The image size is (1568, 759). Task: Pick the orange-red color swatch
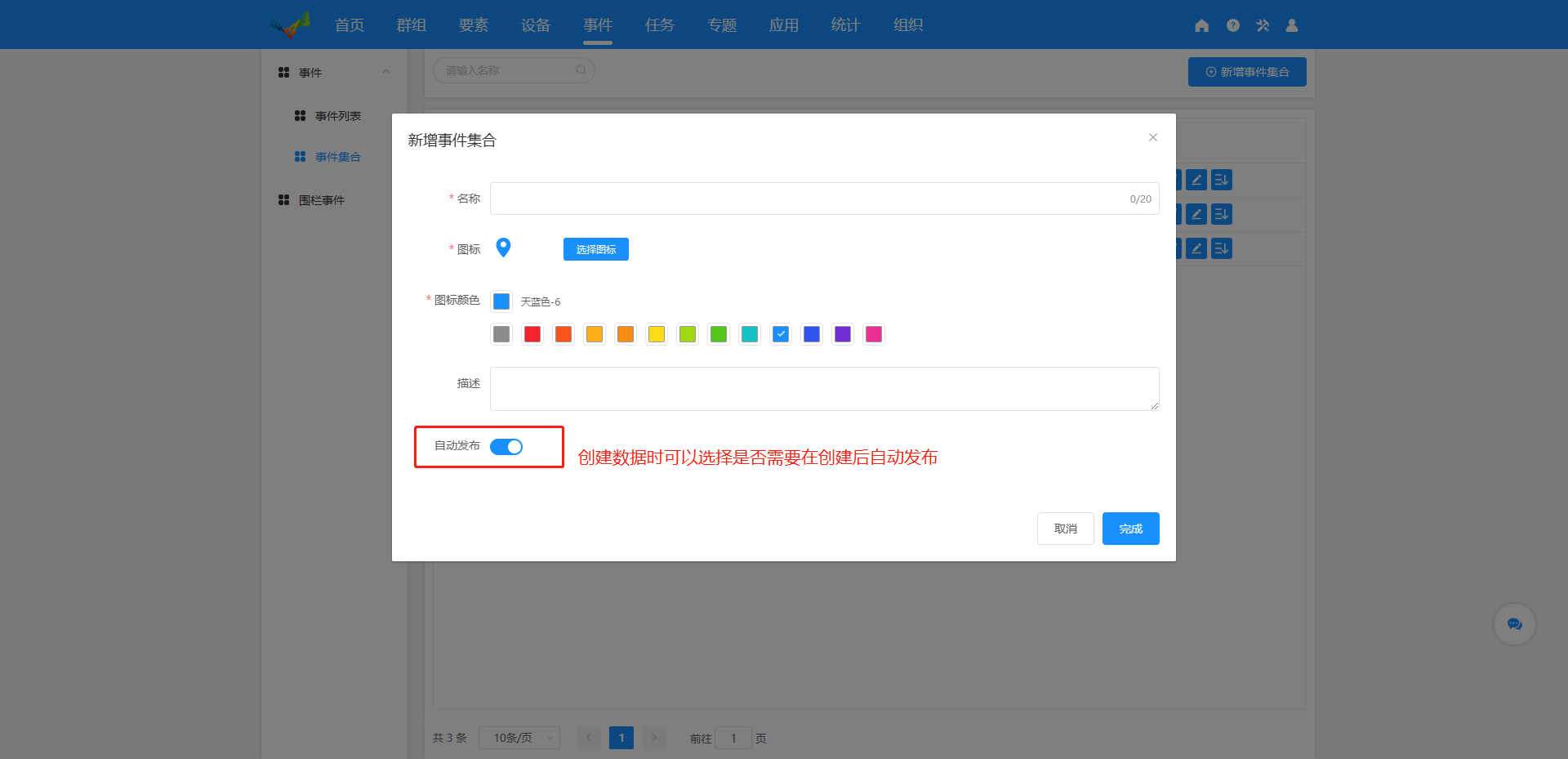[563, 334]
